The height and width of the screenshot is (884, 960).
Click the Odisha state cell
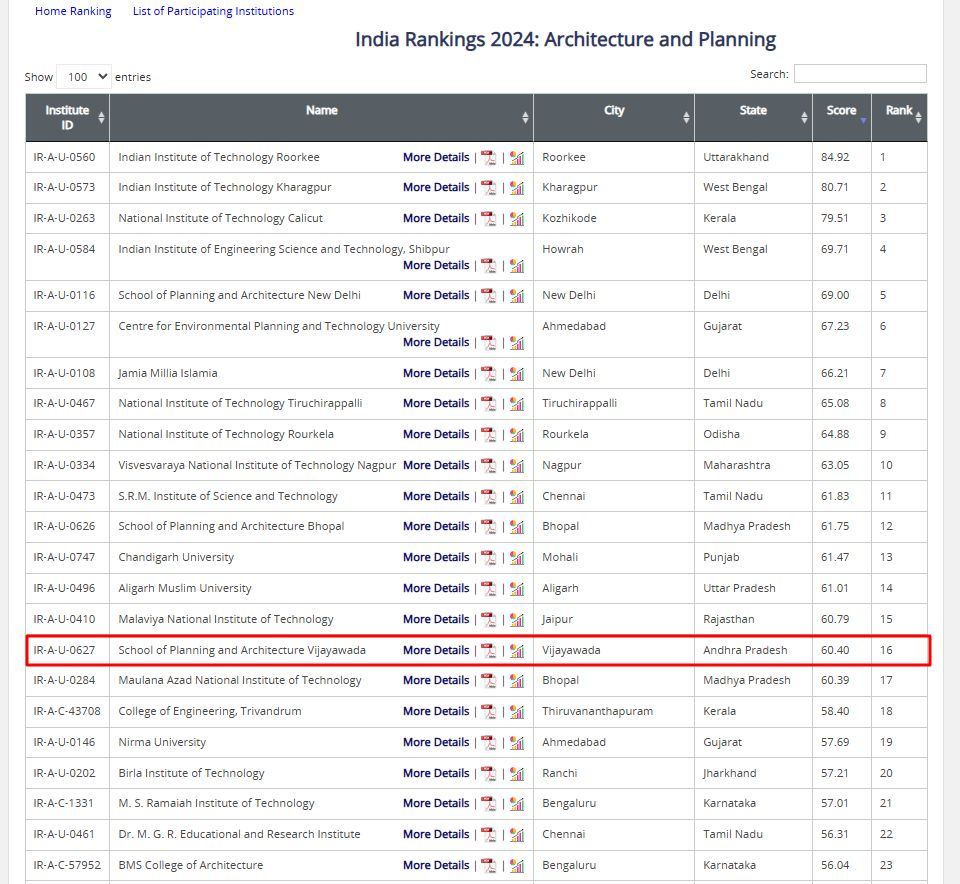(x=753, y=434)
